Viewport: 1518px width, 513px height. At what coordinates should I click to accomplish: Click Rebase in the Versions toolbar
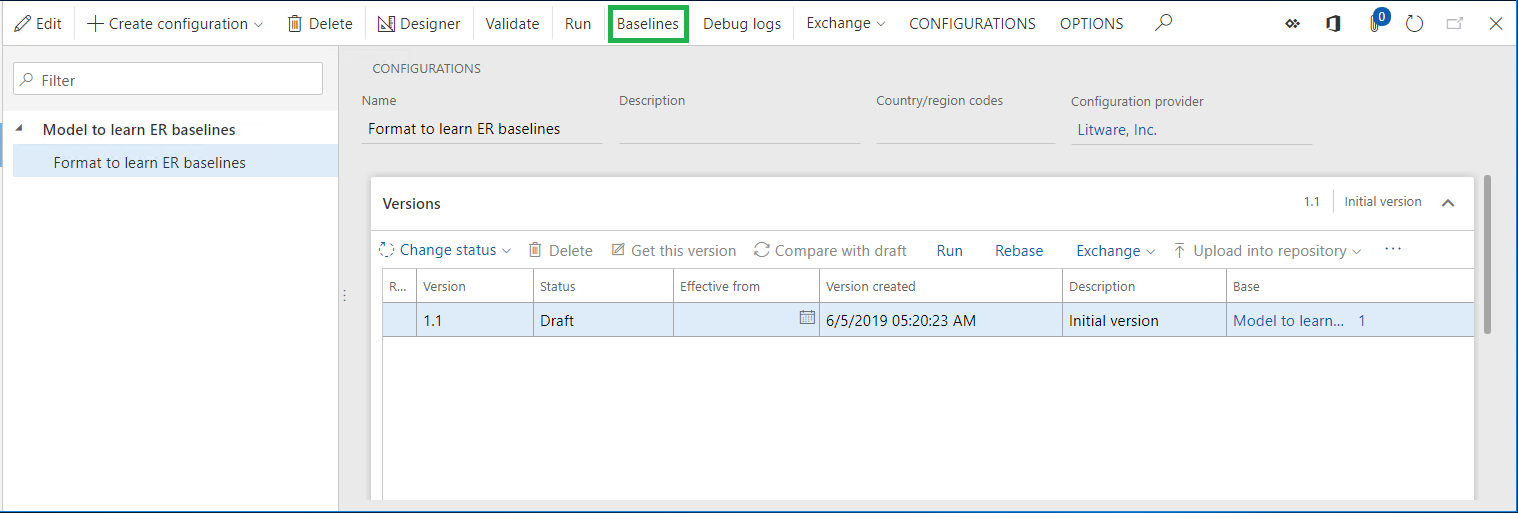click(x=1018, y=251)
